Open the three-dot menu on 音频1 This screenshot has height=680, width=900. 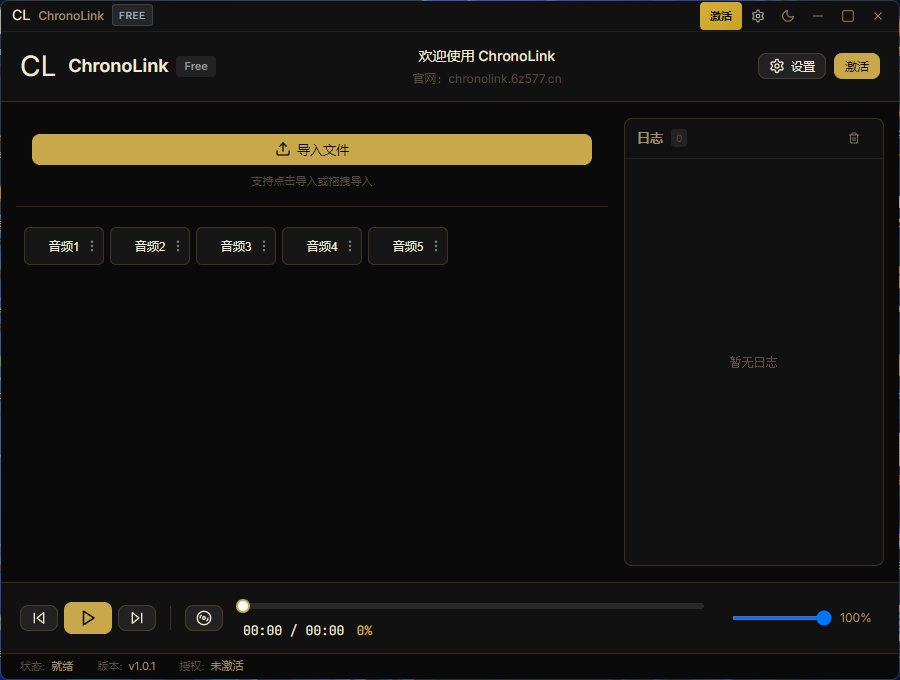(x=92, y=246)
